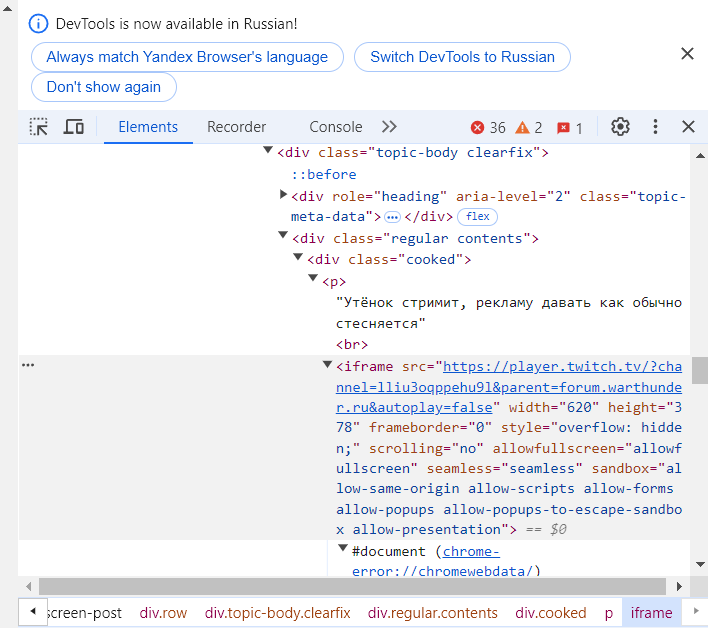The height and width of the screenshot is (628, 708).
Task: Click the horizontal scrollbar thumb
Action: [x=352, y=586]
